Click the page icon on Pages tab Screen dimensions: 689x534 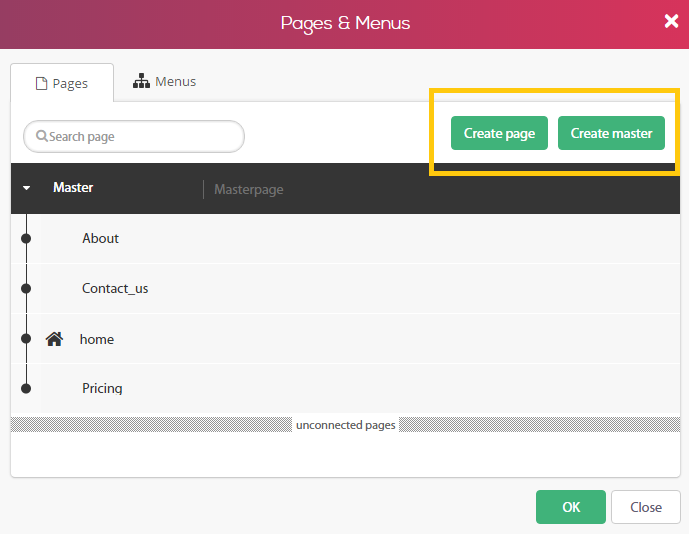click(41, 83)
